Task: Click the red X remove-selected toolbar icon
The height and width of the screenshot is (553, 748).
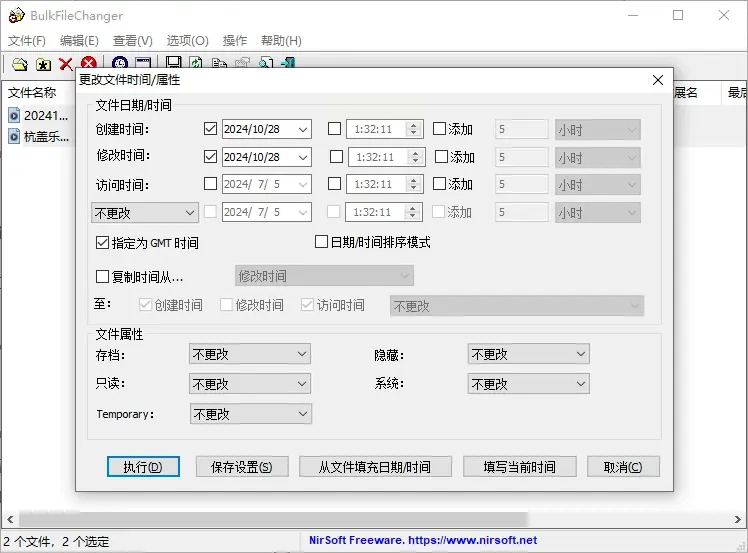Action: [x=66, y=64]
